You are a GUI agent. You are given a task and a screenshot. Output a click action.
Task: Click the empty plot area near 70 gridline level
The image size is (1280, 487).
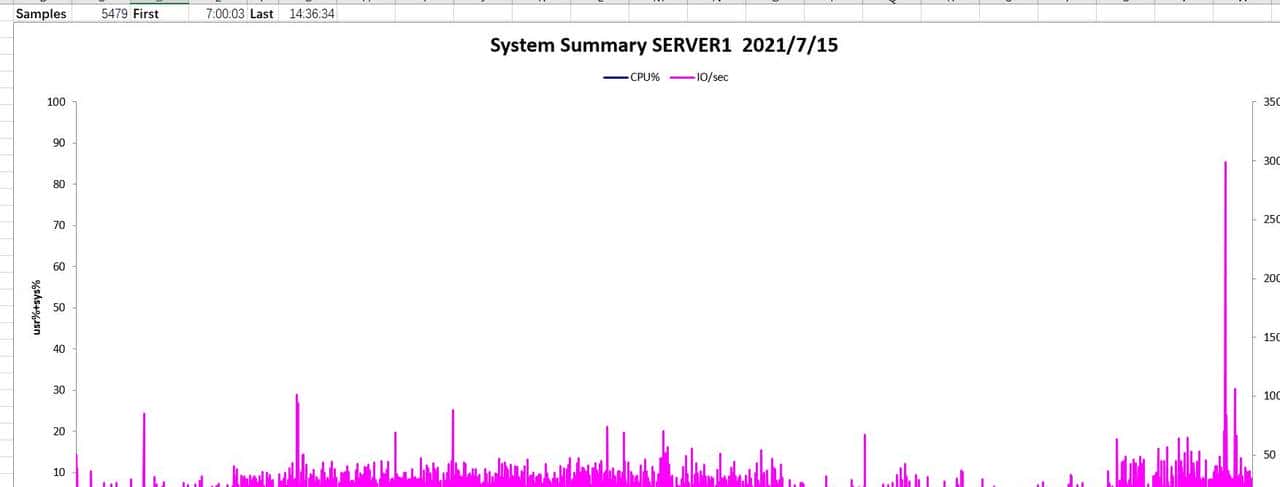(600, 226)
